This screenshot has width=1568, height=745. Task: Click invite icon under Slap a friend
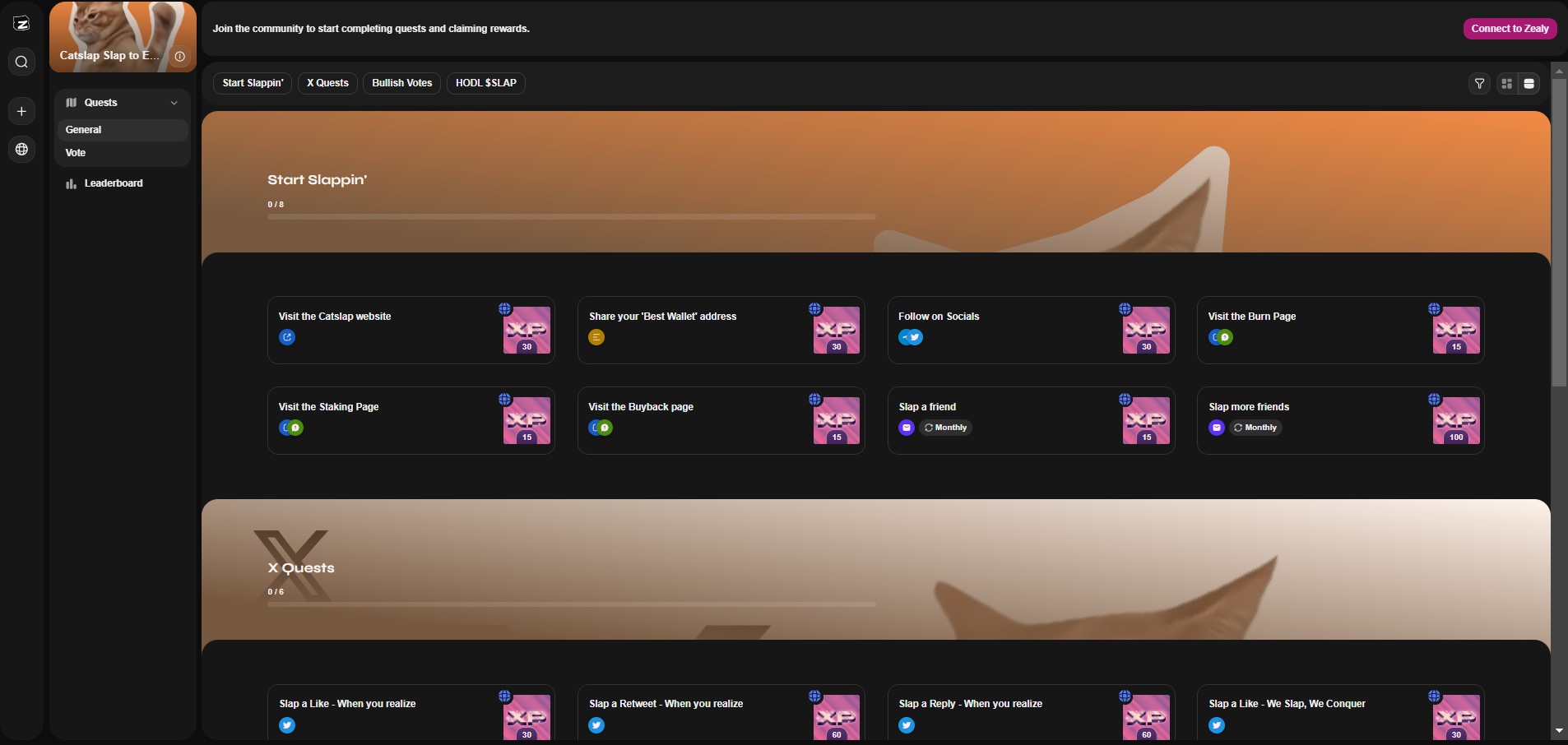point(907,428)
